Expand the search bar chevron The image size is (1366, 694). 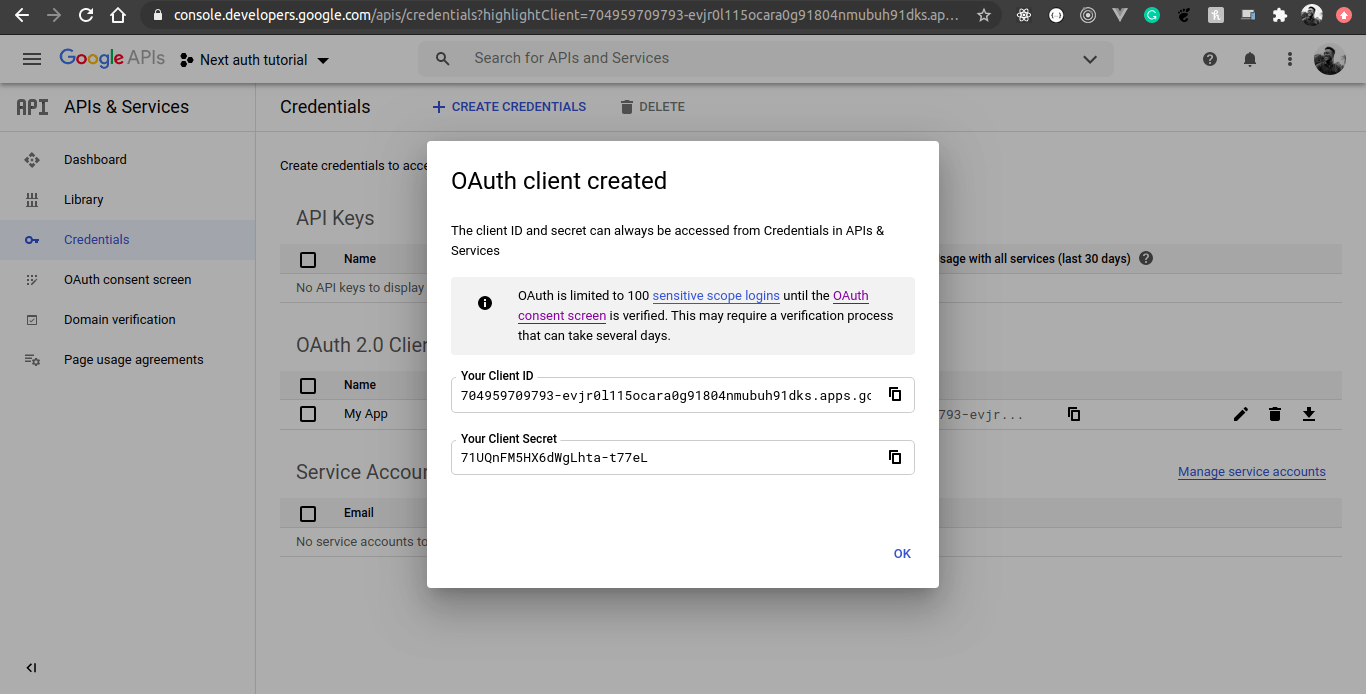click(1089, 59)
